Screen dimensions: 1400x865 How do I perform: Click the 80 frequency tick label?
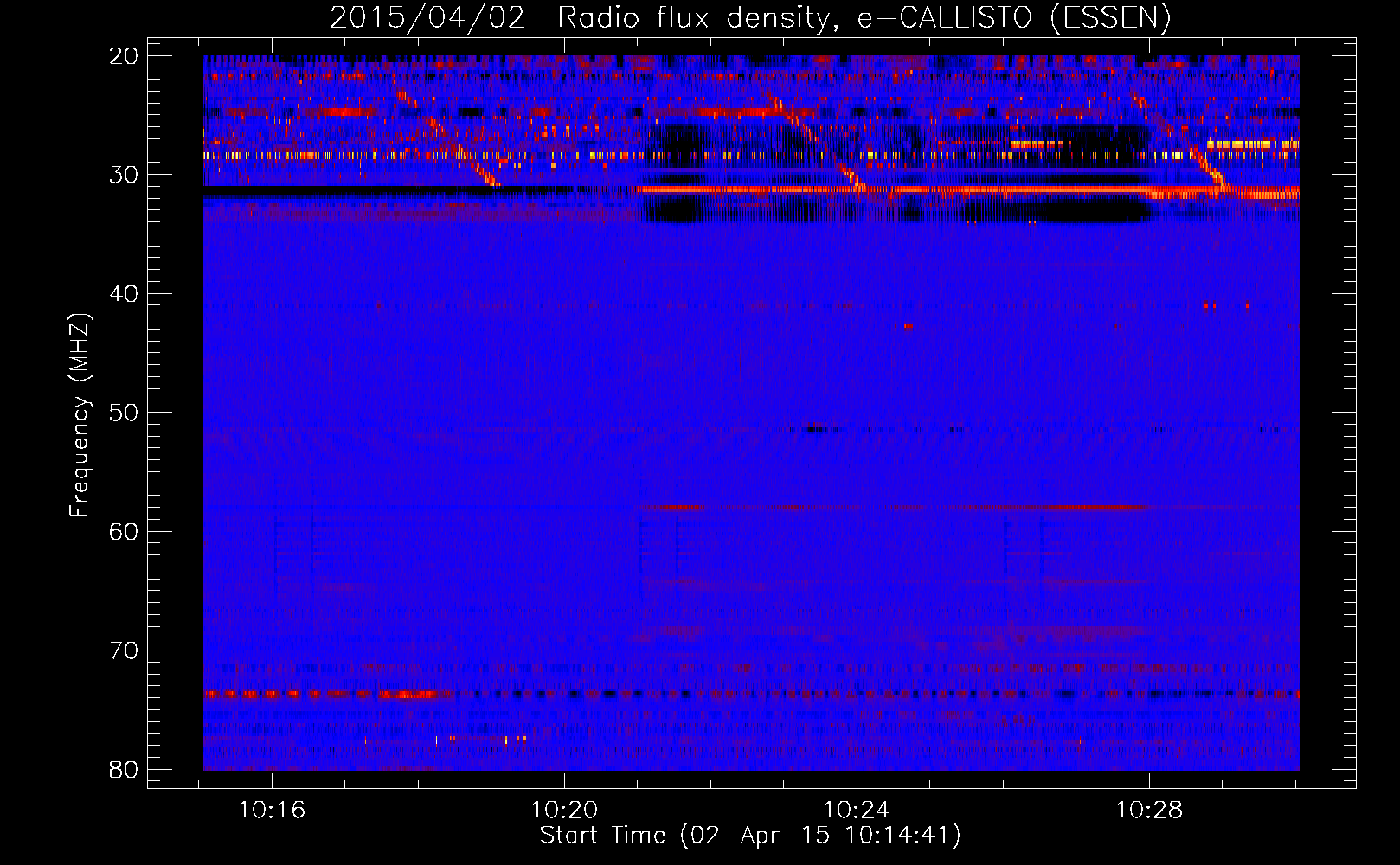click(124, 770)
